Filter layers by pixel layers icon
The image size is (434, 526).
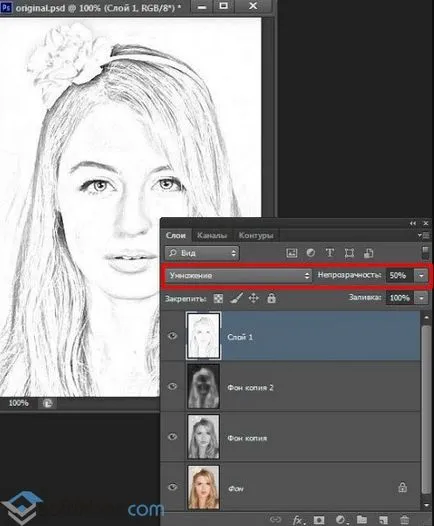[x=291, y=253]
